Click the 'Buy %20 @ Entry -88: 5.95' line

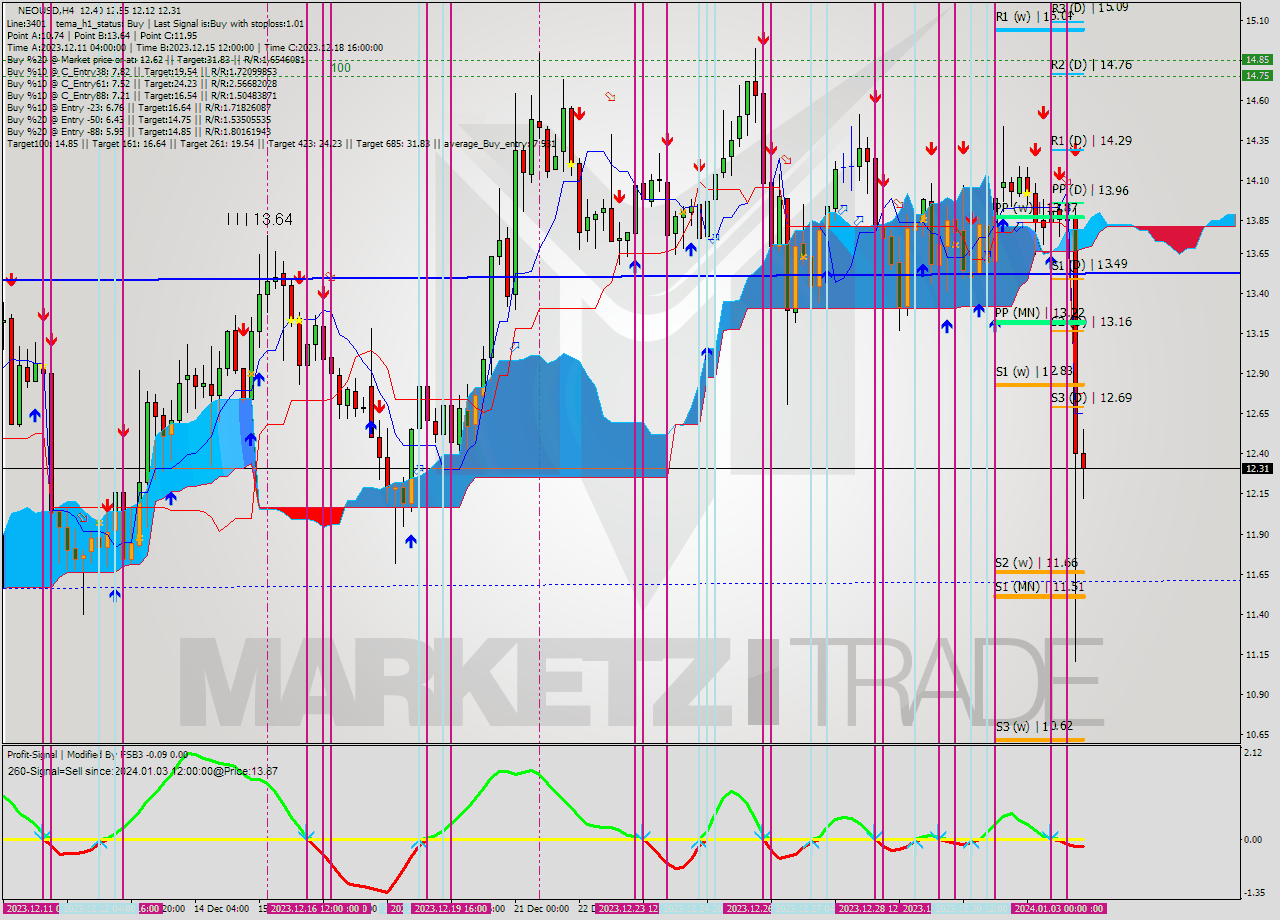click(138, 131)
